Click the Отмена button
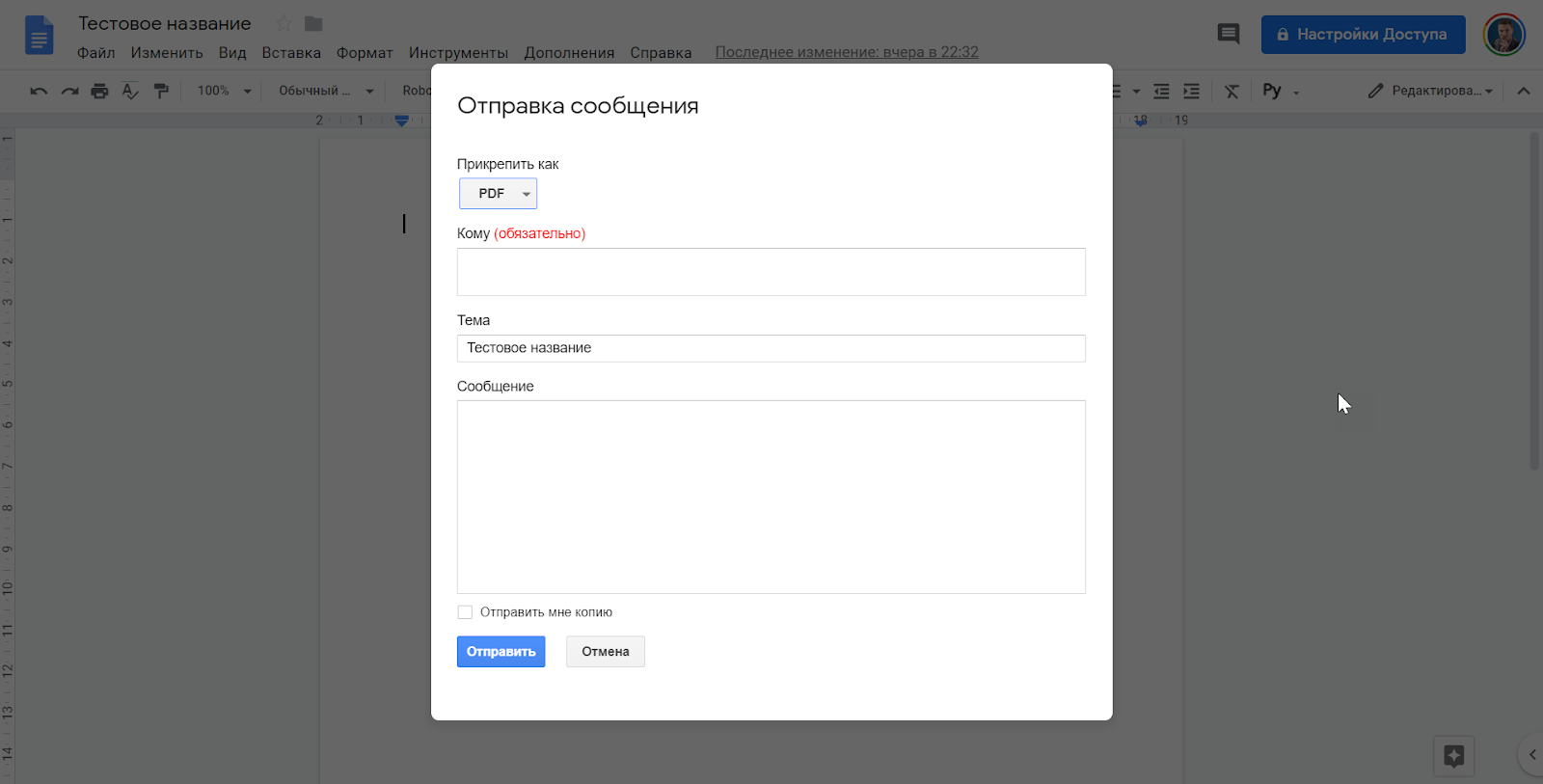This screenshot has width=1543, height=784. (x=605, y=652)
